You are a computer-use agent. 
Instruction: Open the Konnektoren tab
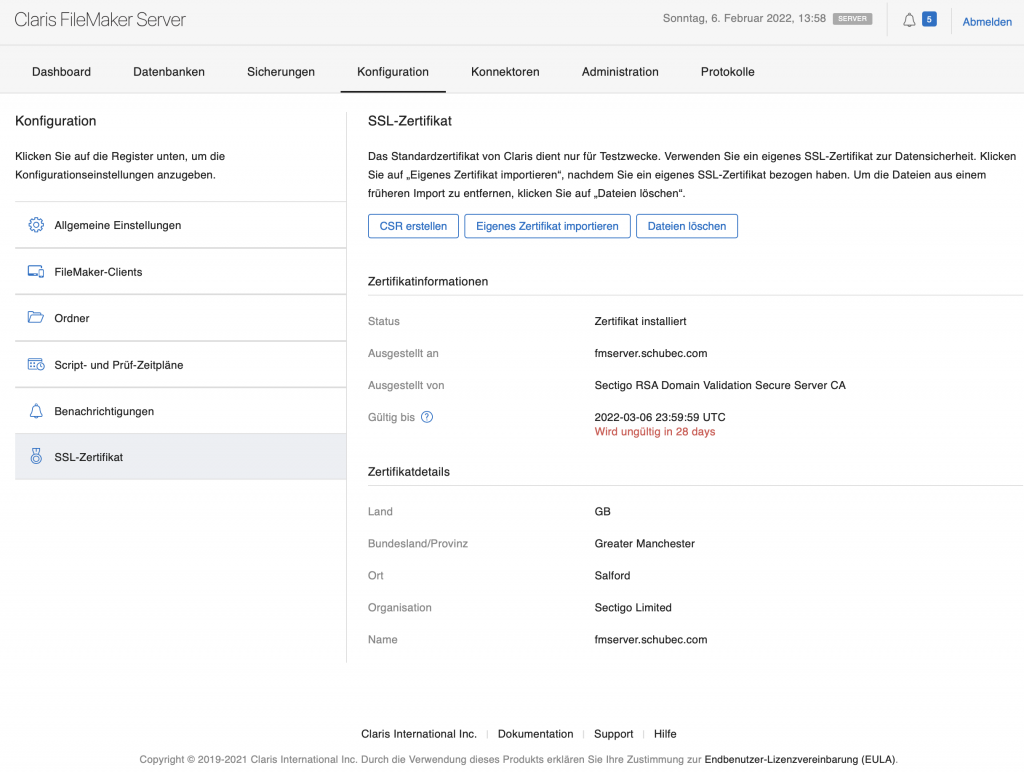505,72
